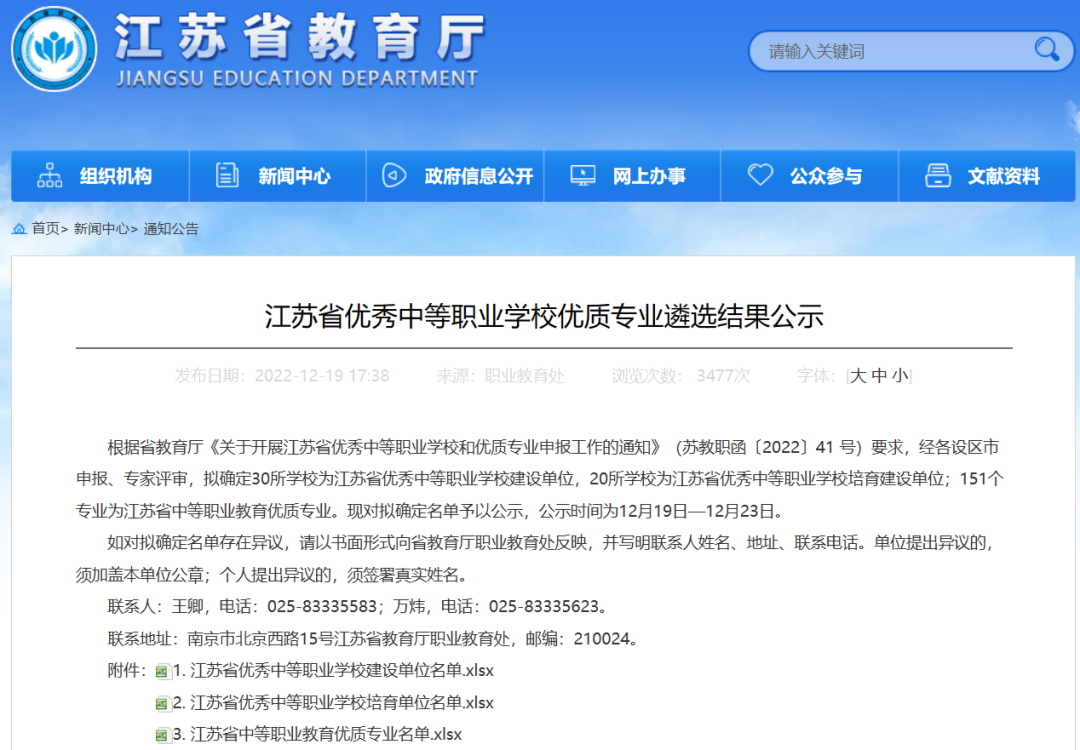Click the 公众参与 heart icon
This screenshot has width=1080, height=750.
tap(760, 175)
